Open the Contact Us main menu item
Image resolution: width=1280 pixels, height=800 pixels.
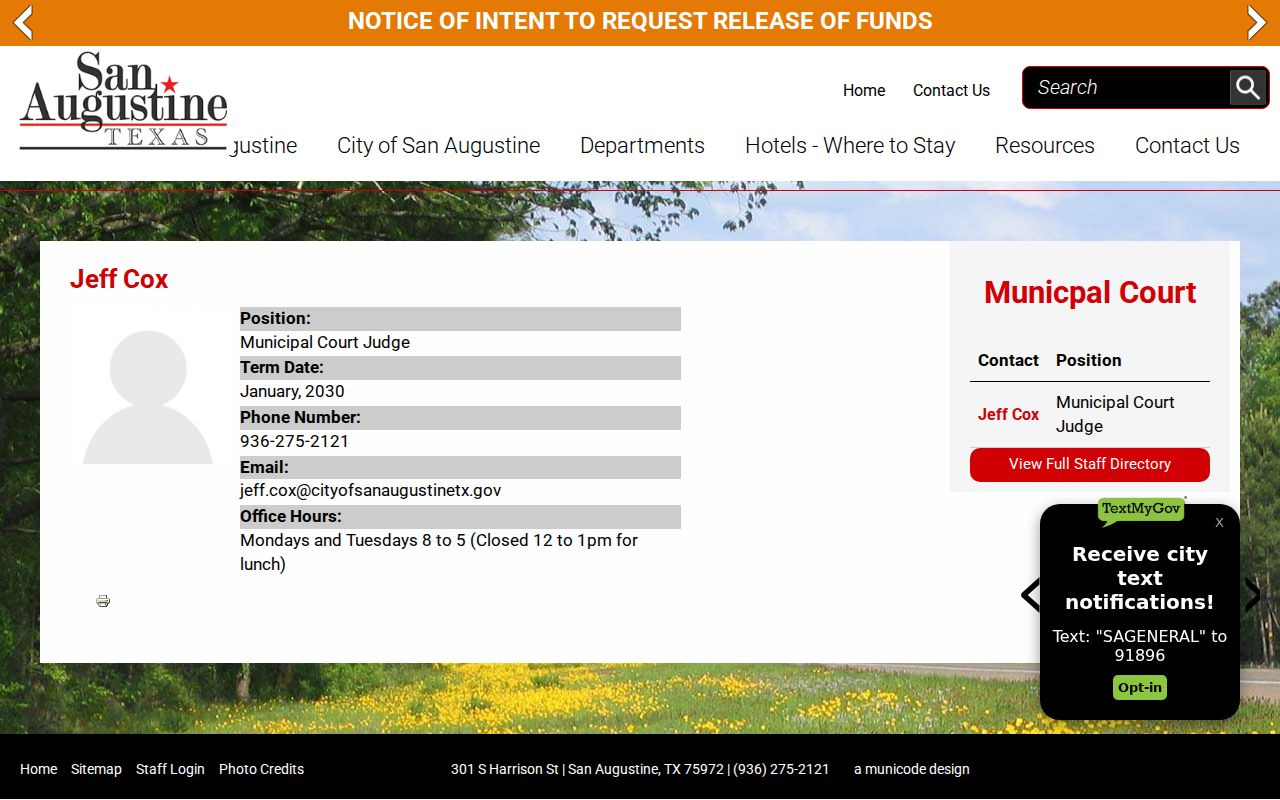tap(1187, 145)
